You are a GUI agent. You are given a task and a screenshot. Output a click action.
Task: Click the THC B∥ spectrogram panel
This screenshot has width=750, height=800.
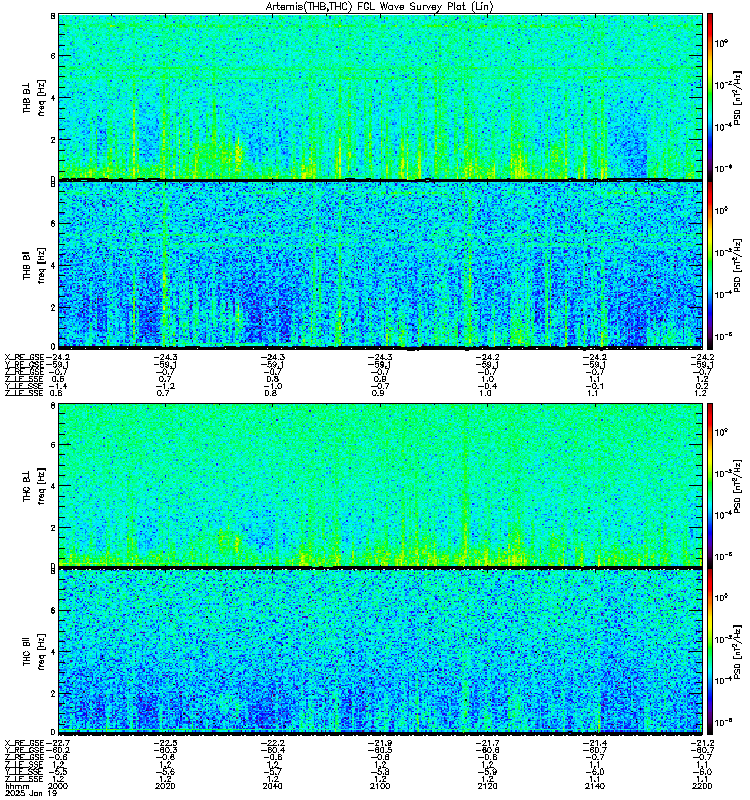[381, 651]
